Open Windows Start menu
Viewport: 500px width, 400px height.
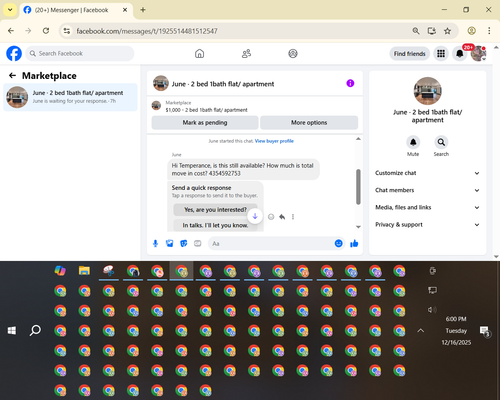click(x=12, y=331)
